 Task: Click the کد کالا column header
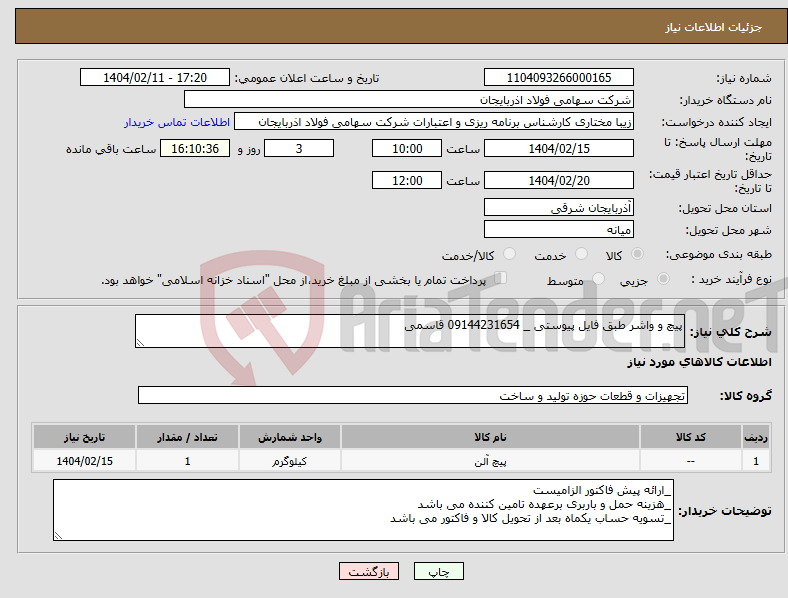tap(691, 437)
